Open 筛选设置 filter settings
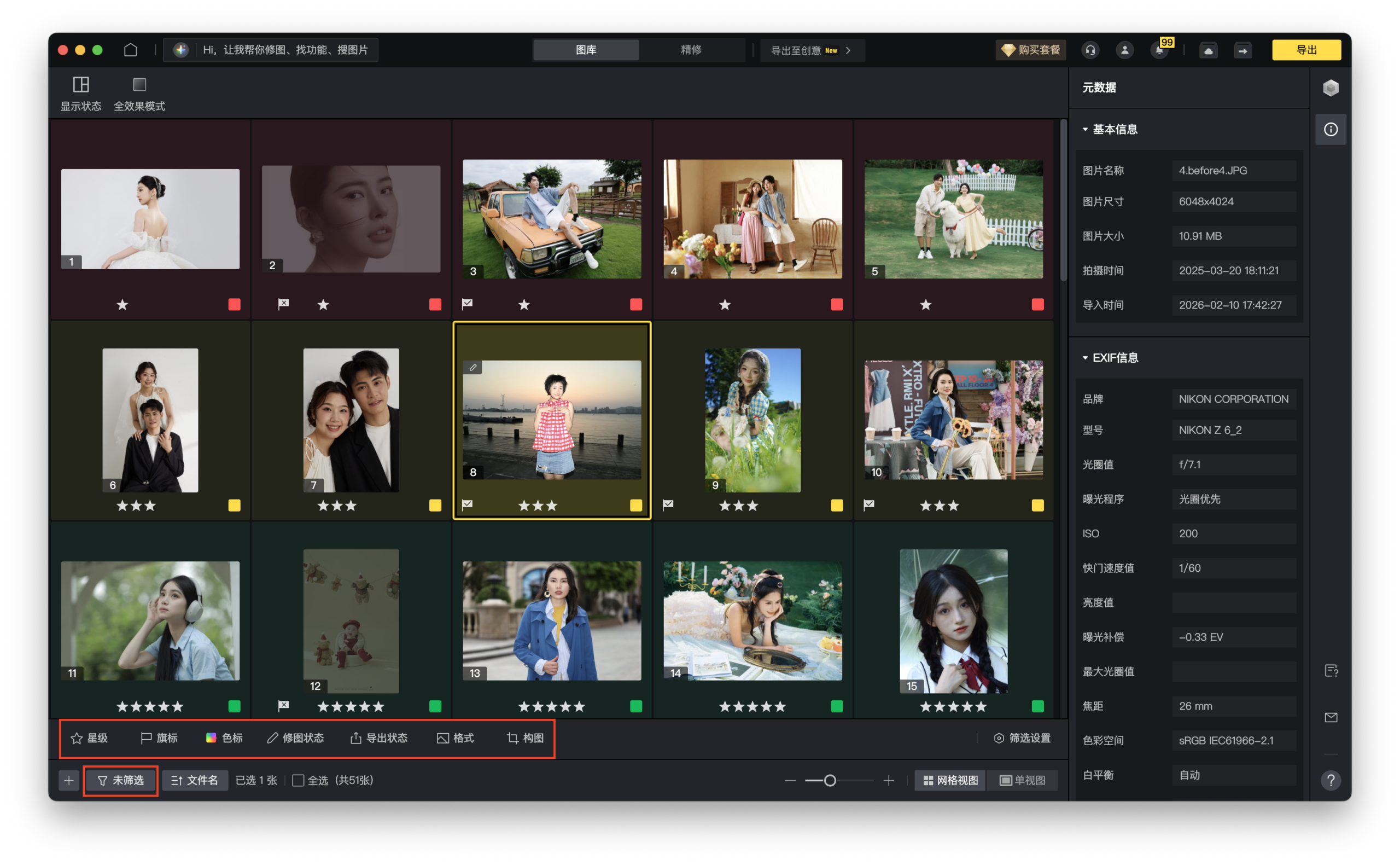 pos(1023,738)
